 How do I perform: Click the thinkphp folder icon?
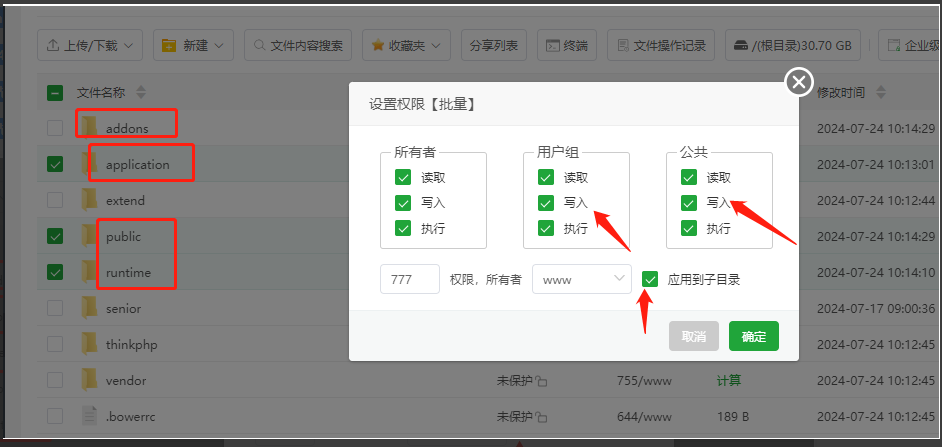(90, 344)
